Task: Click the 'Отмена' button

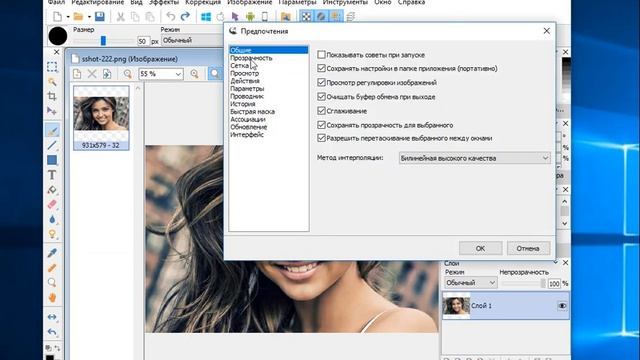Action: coord(528,248)
